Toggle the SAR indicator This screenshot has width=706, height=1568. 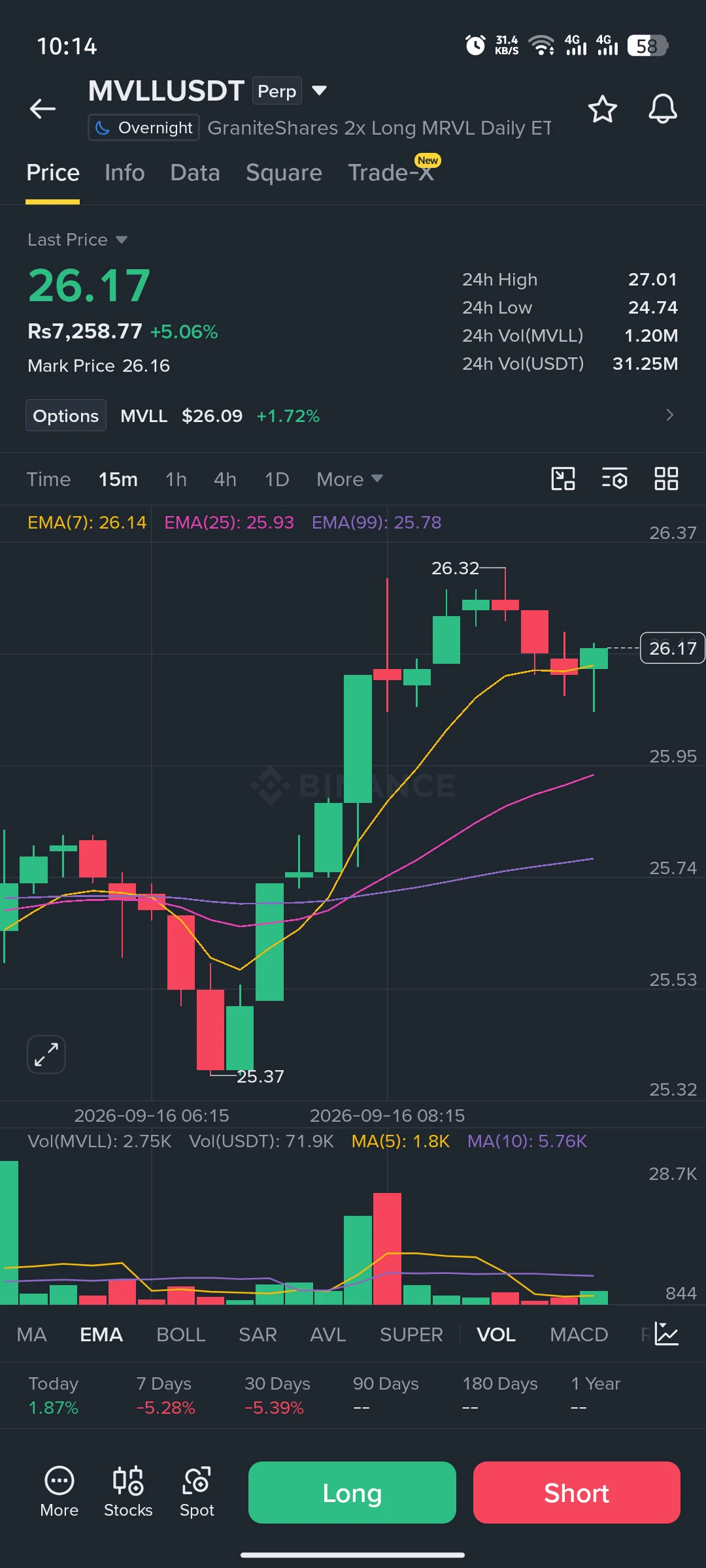tap(258, 1334)
